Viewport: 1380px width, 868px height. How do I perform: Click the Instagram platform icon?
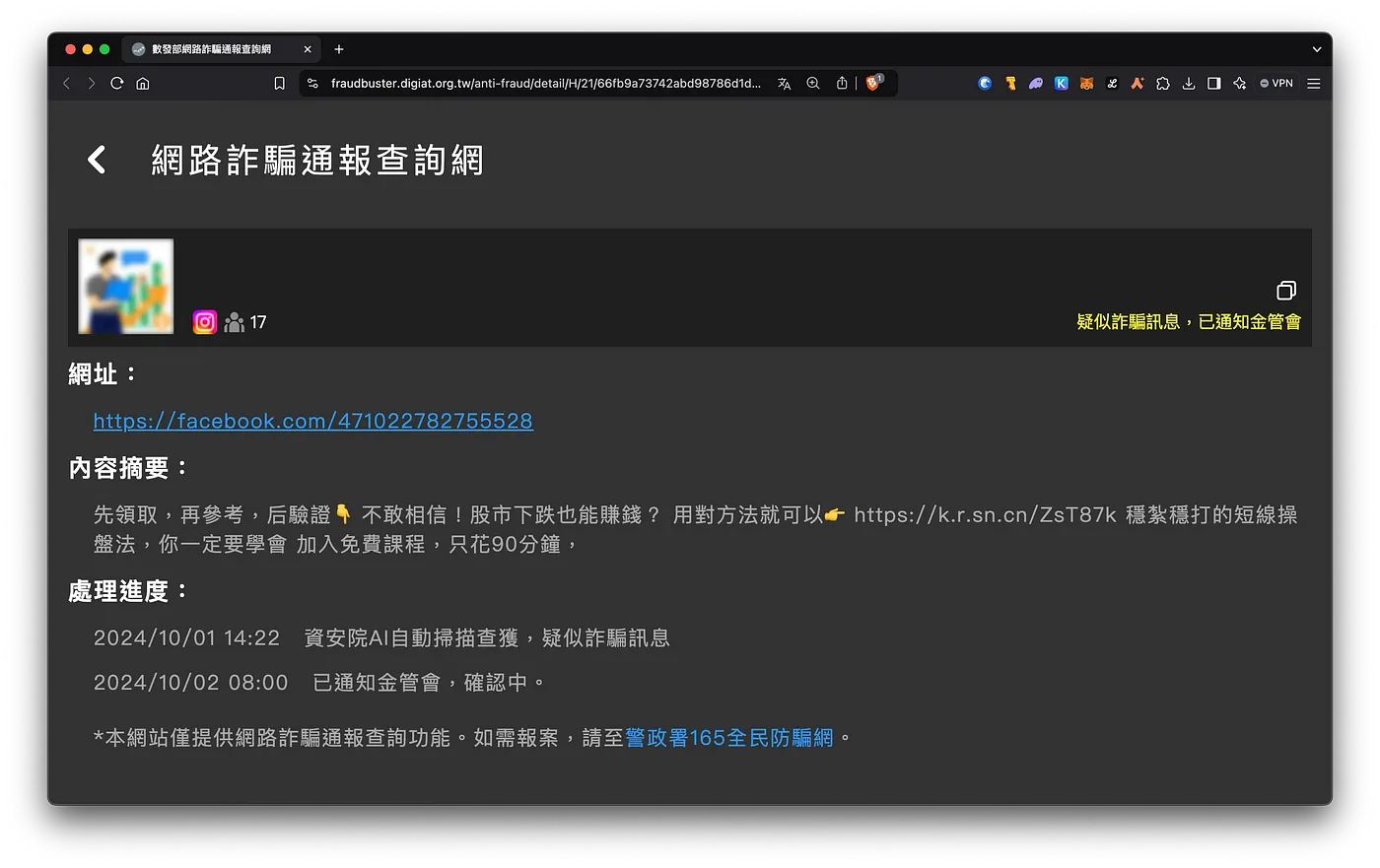point(205,322)
